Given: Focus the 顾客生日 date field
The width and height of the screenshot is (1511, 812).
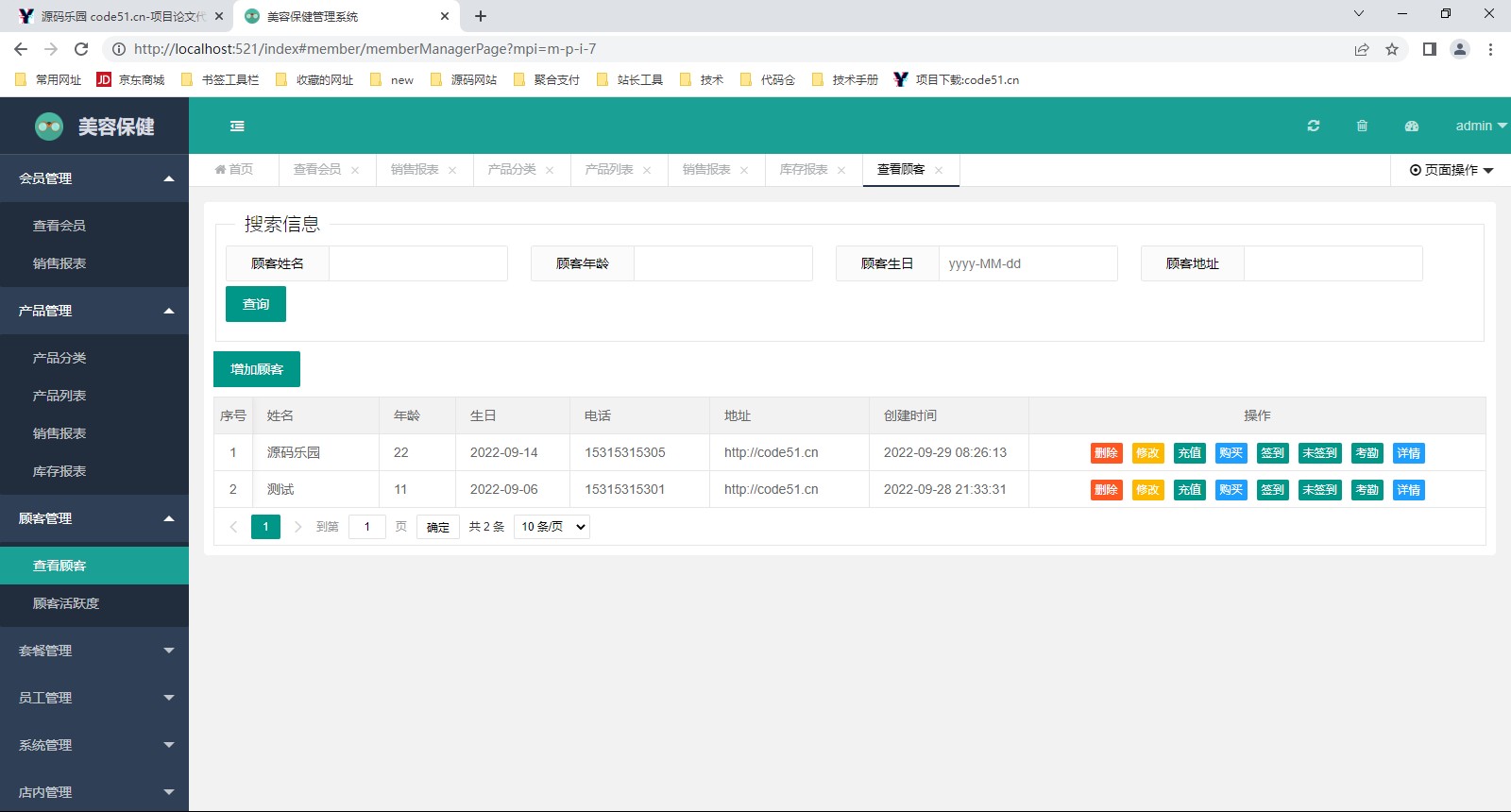Looking at the screenshot, I should point(1027,263).
